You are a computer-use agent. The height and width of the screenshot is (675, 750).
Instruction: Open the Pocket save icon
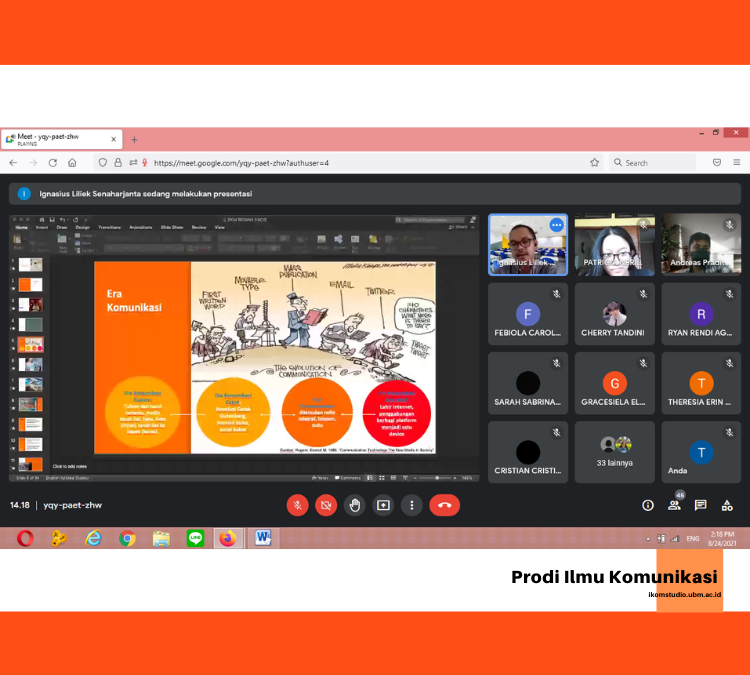(x=717, y=163)
